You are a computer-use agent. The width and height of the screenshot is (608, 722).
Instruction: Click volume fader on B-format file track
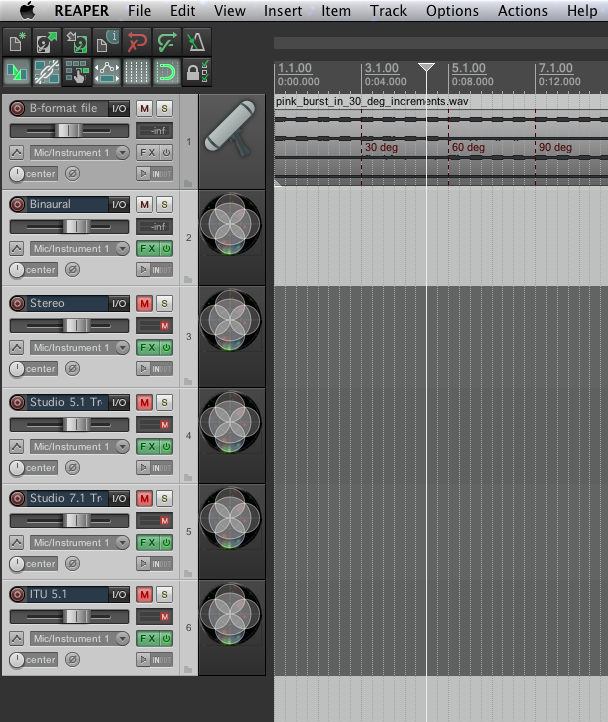[x=70, y=131]
